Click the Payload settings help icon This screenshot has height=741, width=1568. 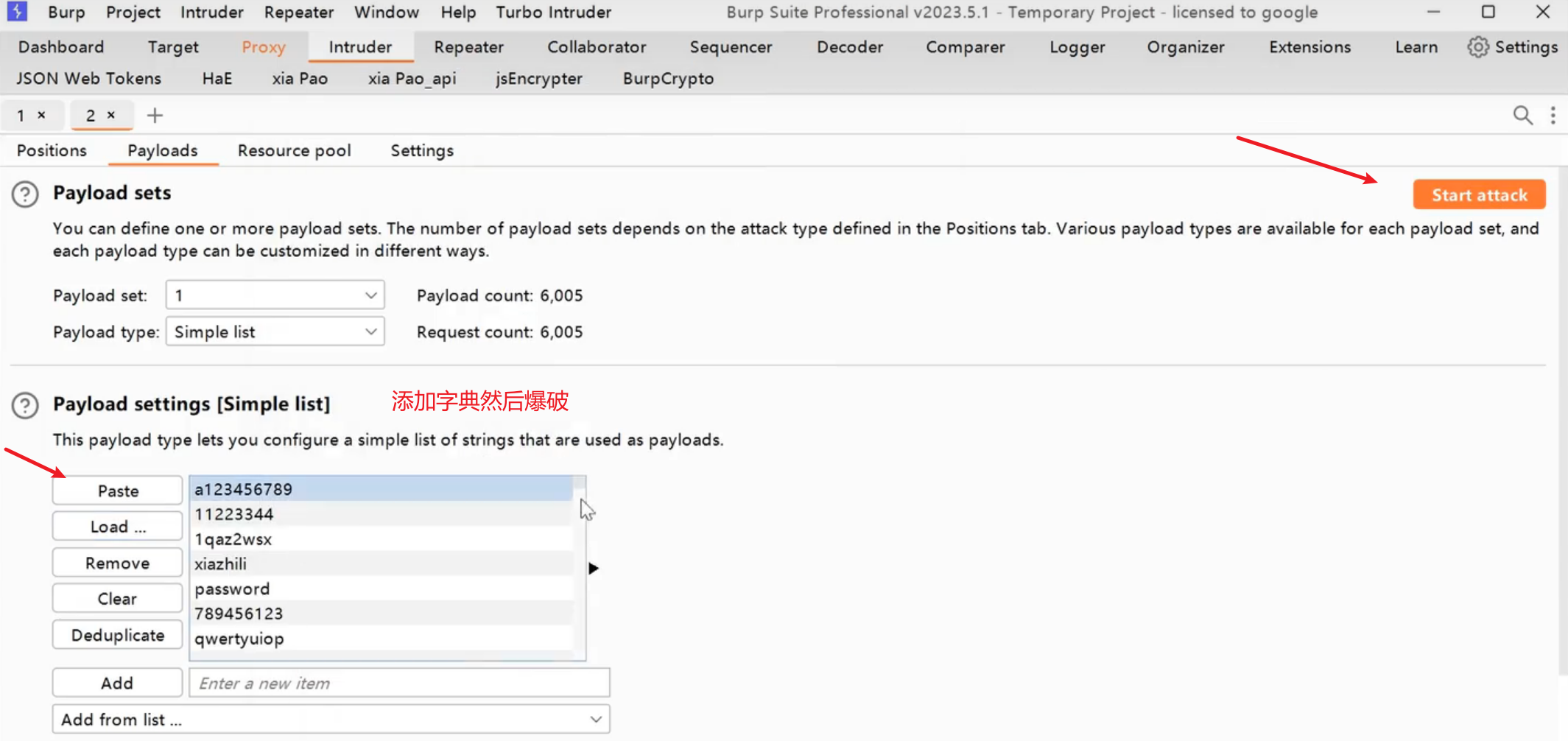tap(25, 405)
